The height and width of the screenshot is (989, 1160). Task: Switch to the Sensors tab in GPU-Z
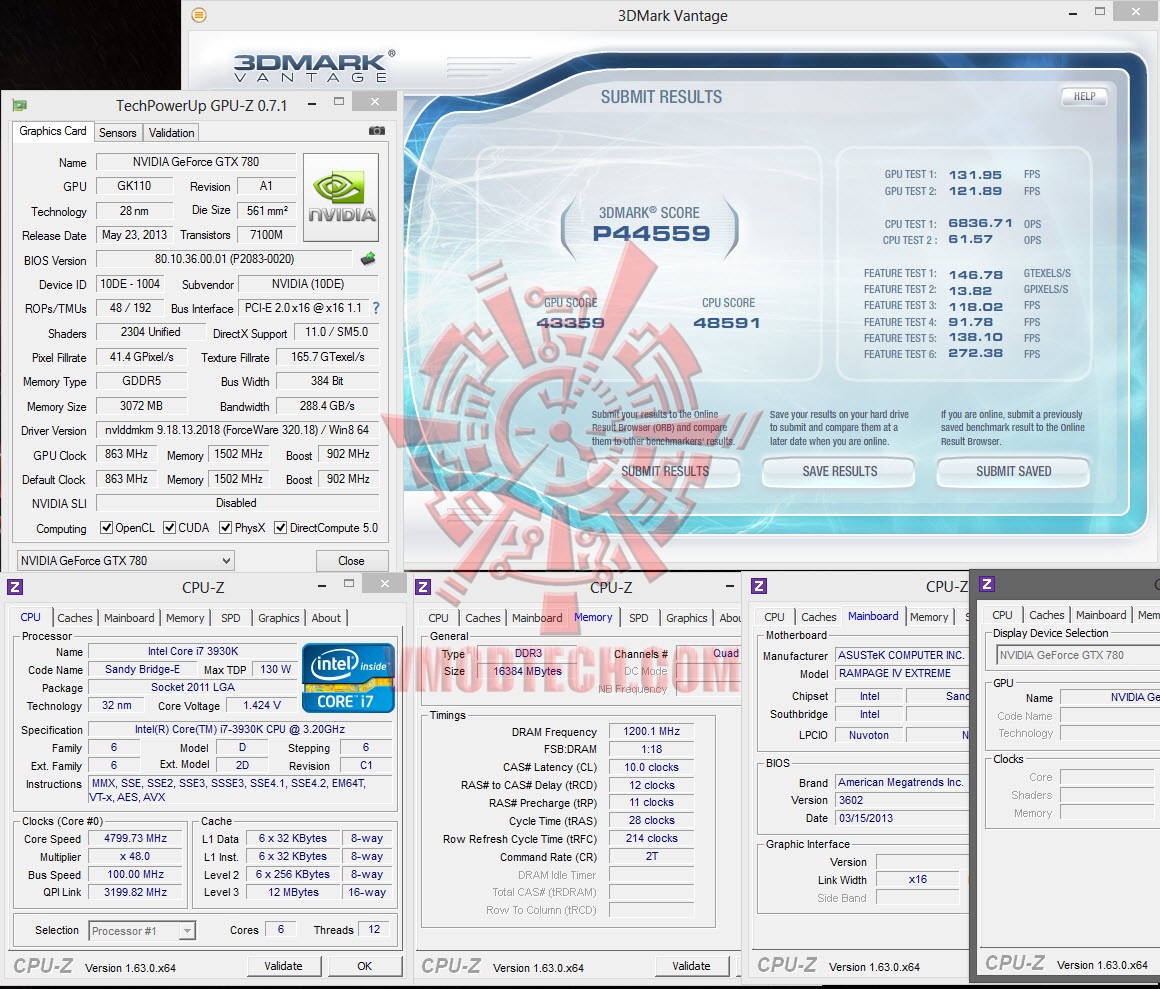coord(118,132)
